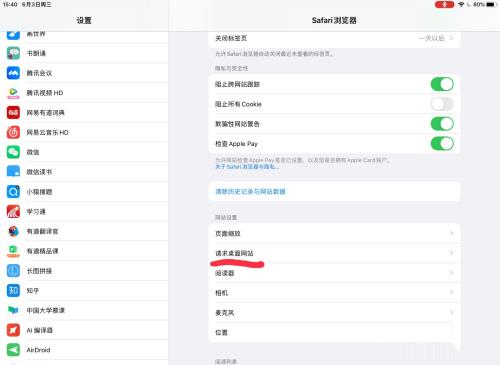Enable the 阻止所有 Cookie switch

point(442,104)
